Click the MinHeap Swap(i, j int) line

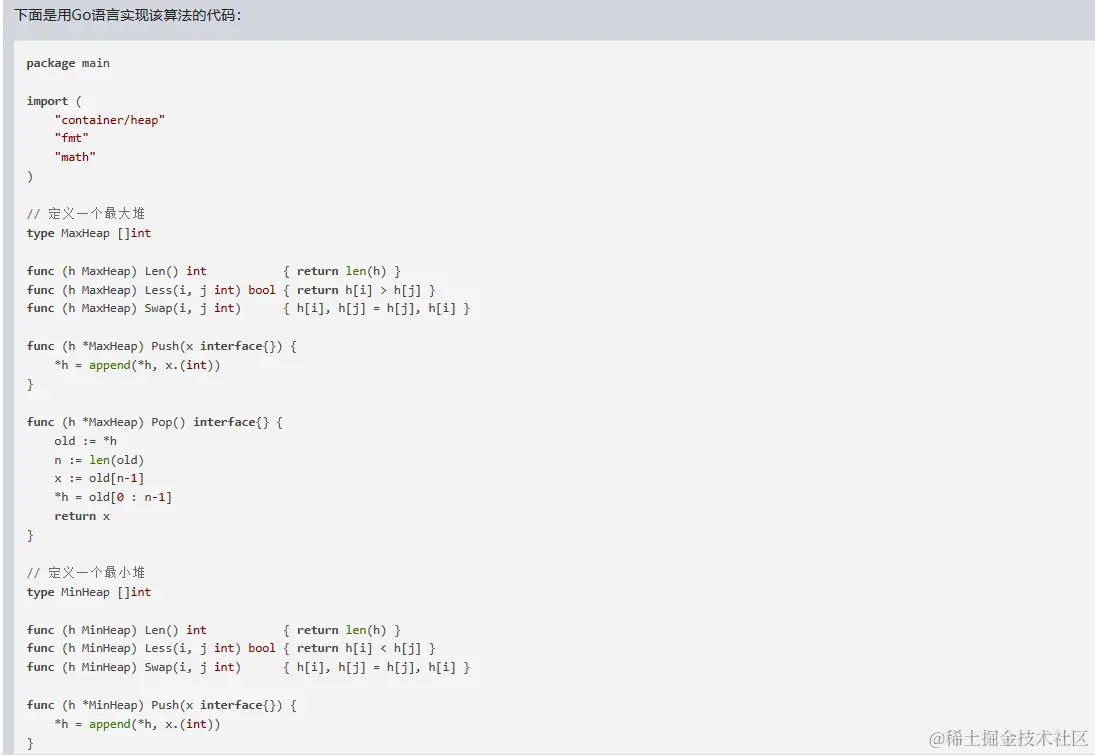coord(249,667)
